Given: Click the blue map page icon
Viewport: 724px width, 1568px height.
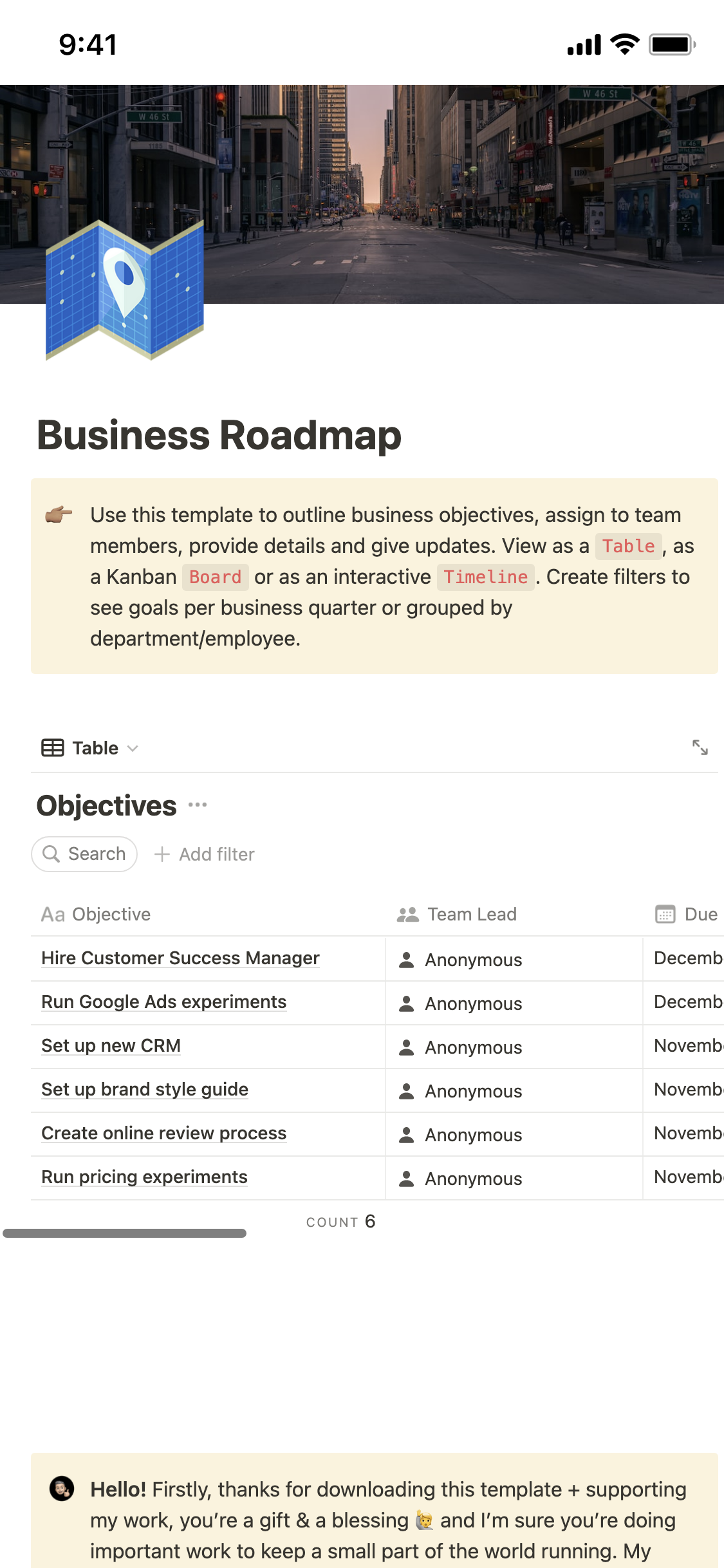Looking at the screenshot, I should click(125, 291).
